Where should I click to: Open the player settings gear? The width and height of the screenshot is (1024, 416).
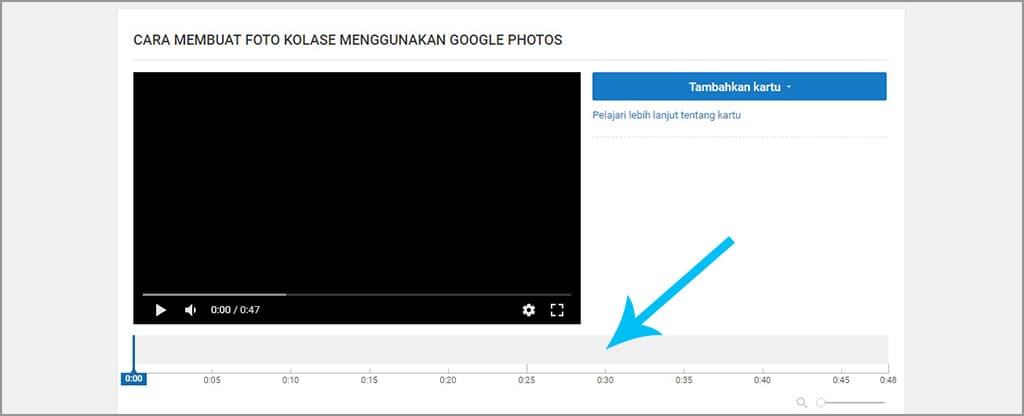[529, 310]
